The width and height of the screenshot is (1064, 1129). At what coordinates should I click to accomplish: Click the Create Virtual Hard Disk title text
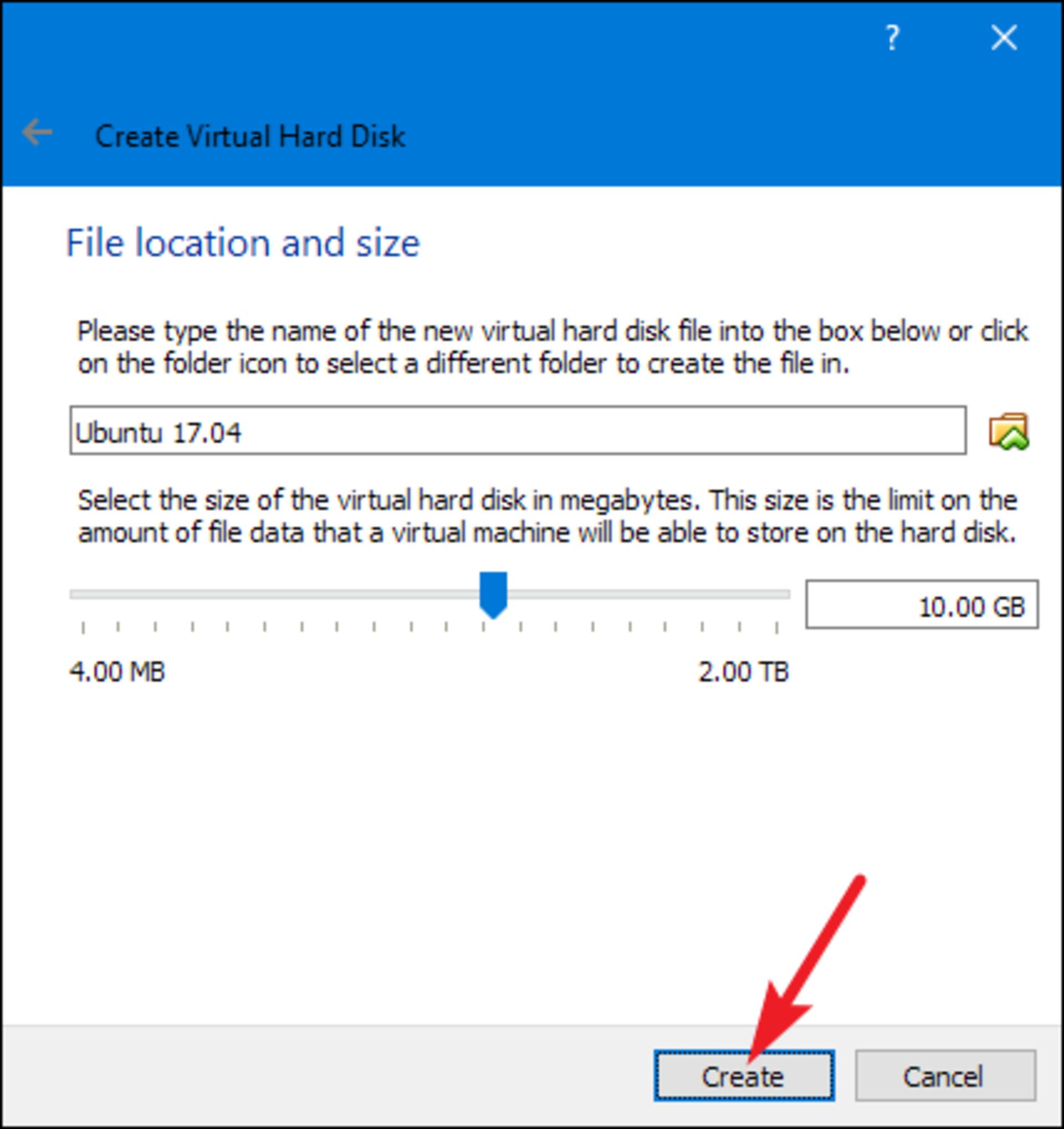pos(250,136)
